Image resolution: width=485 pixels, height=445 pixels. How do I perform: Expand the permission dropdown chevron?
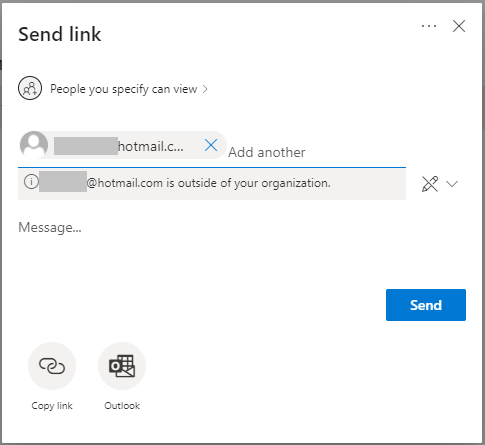(452, 184)
